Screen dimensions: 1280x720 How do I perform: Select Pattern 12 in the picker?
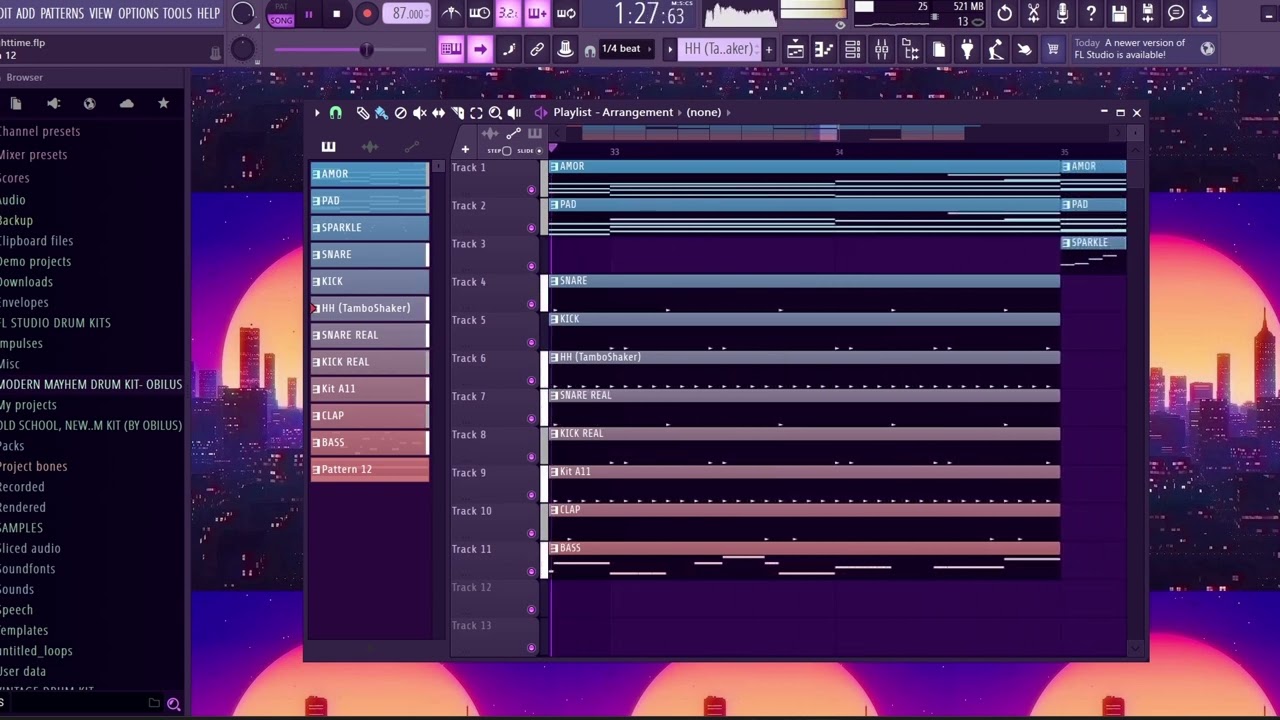[370, 469]
